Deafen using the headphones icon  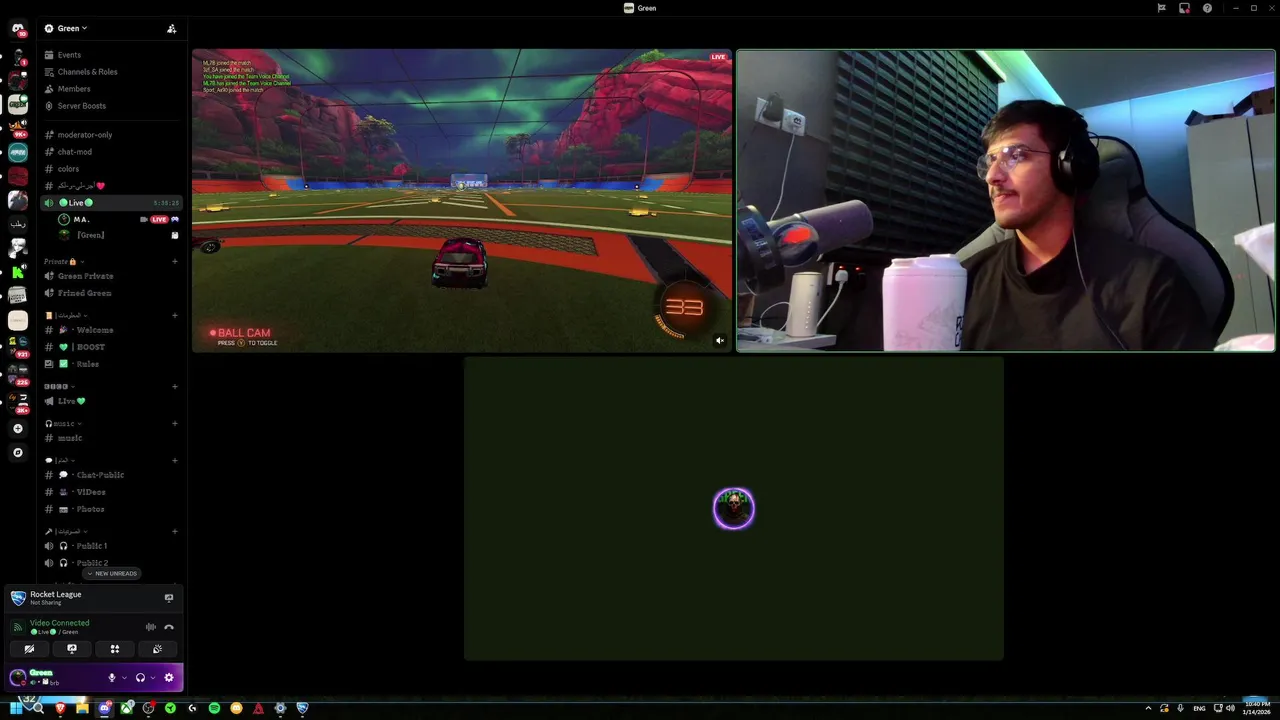140,677
